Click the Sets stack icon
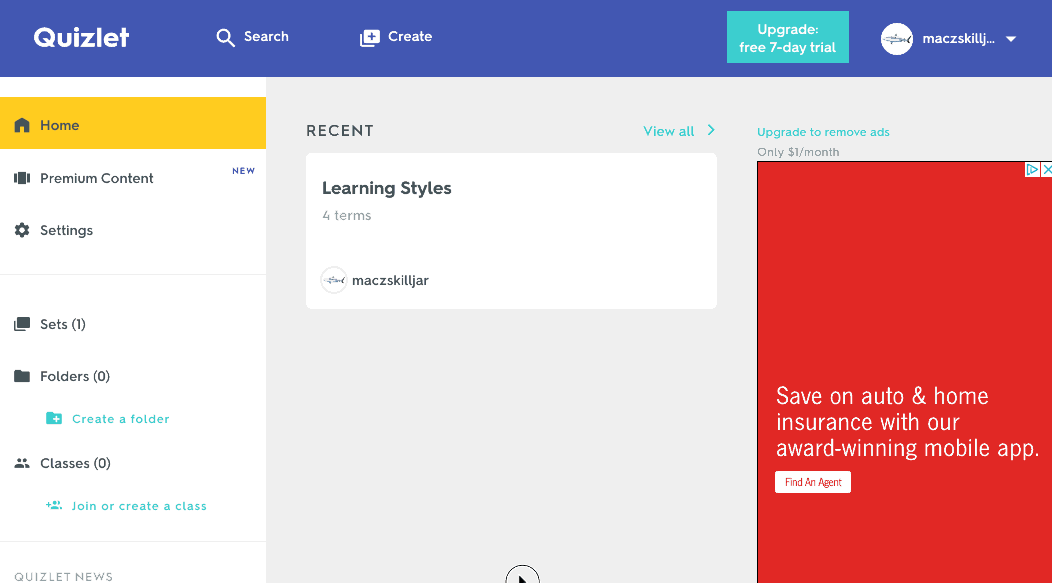Image resolution: width=1052 pixels, height=583 pixels. tap(22, 324)
